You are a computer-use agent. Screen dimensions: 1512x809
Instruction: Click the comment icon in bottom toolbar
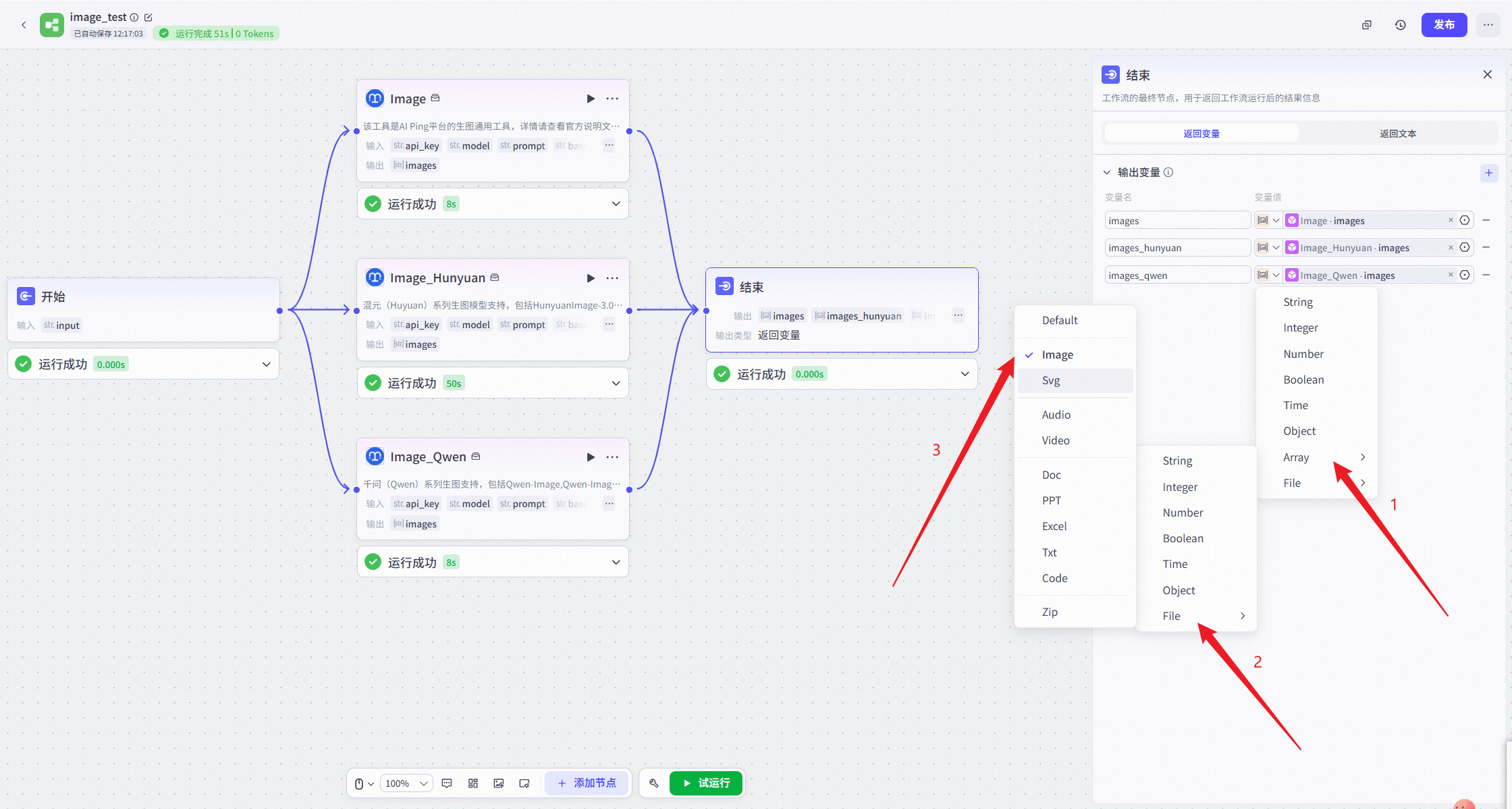[447, 783]
